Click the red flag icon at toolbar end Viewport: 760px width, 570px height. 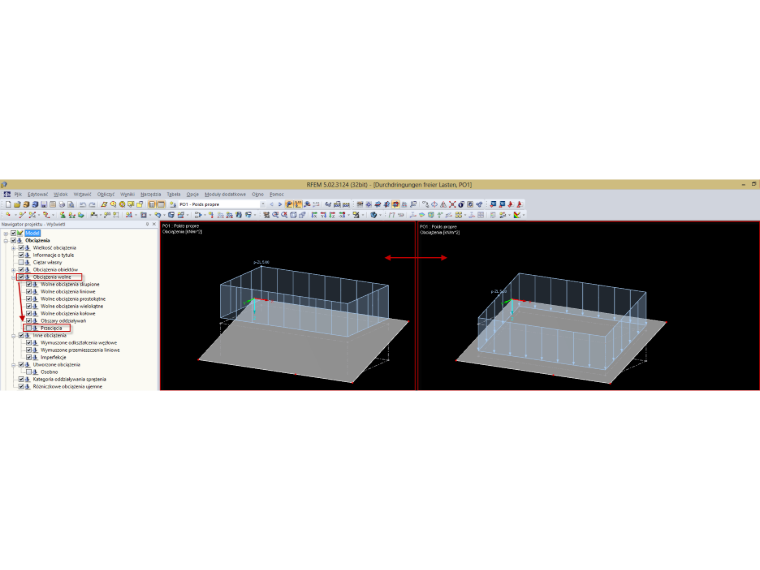click(x=520, y=205)
